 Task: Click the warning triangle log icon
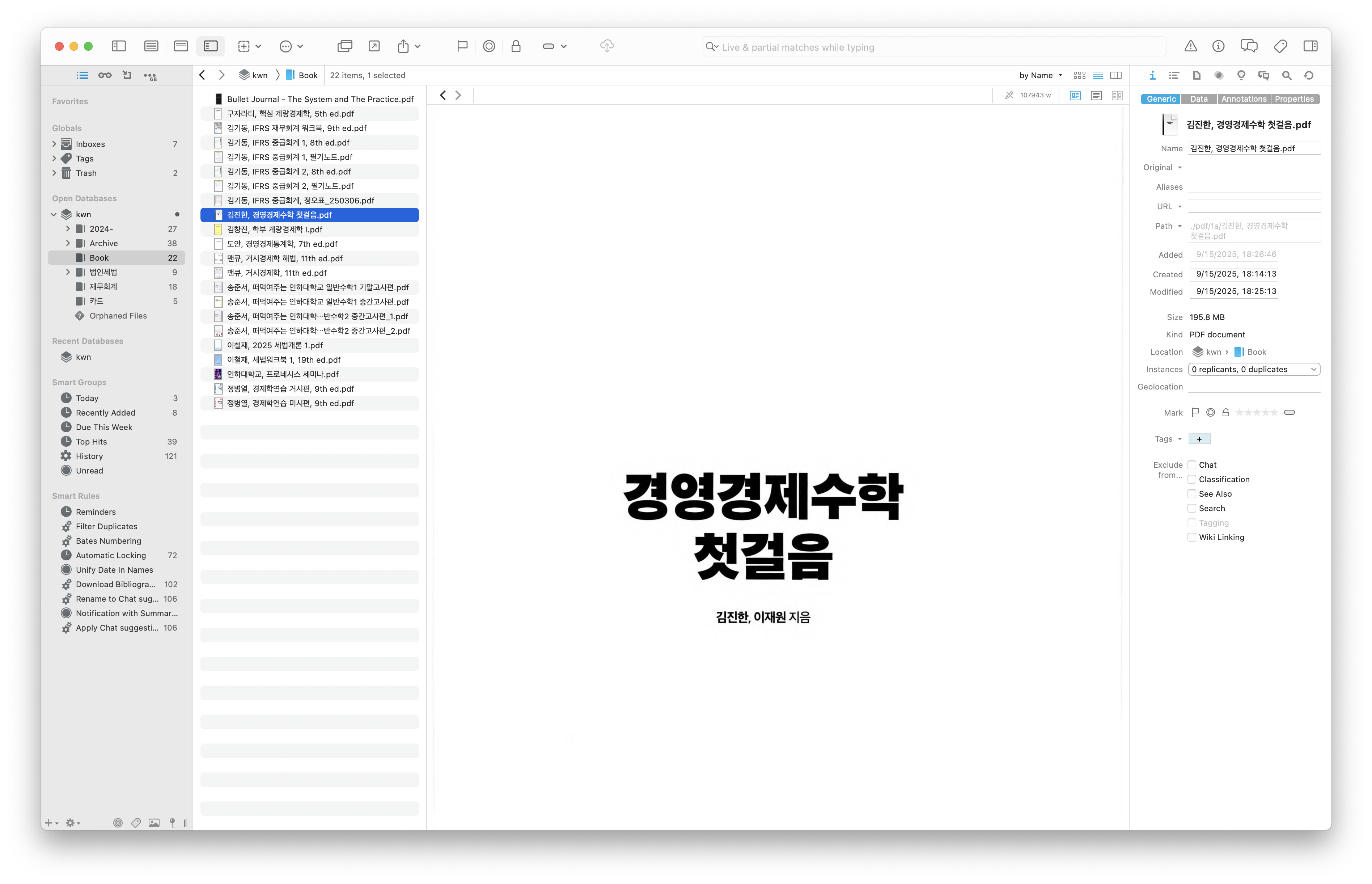(x=1190, y=46)
